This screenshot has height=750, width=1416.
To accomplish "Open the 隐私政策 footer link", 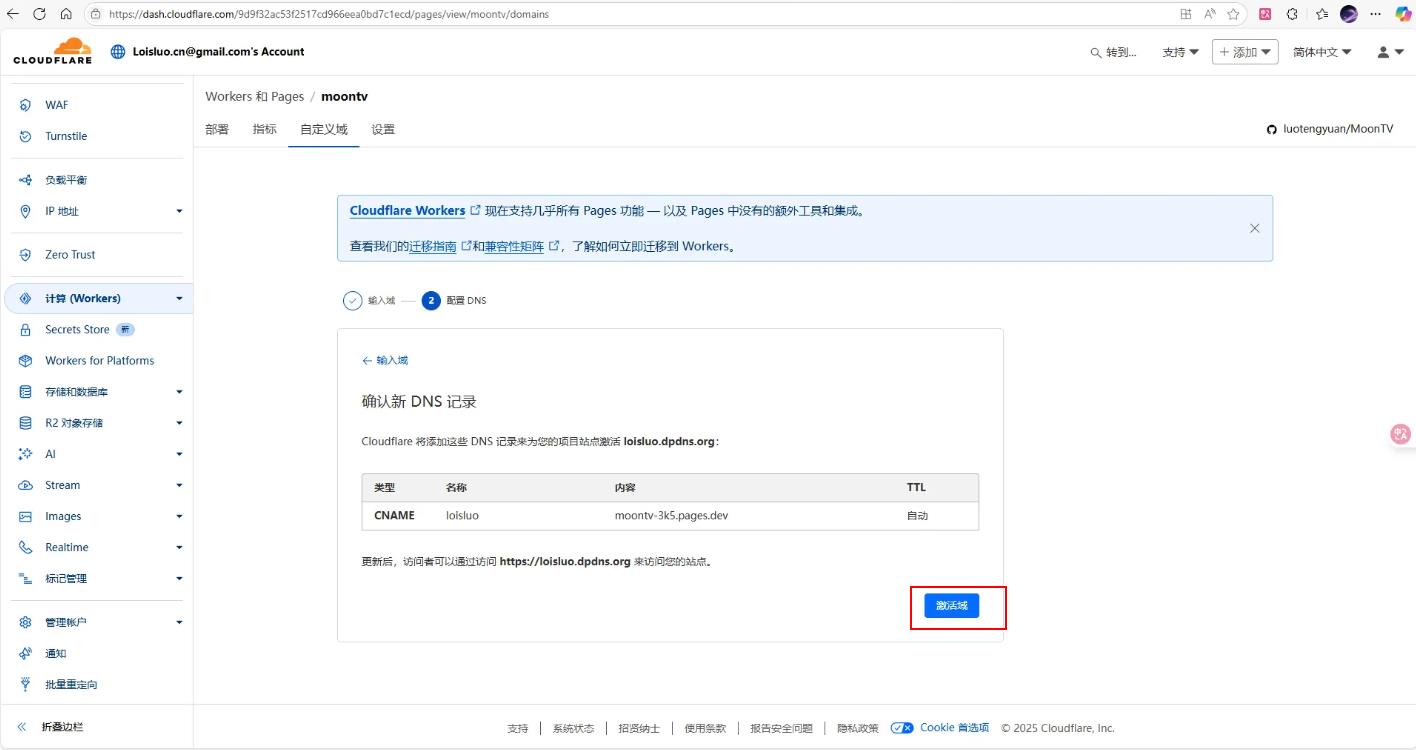I will click(858, 728).
